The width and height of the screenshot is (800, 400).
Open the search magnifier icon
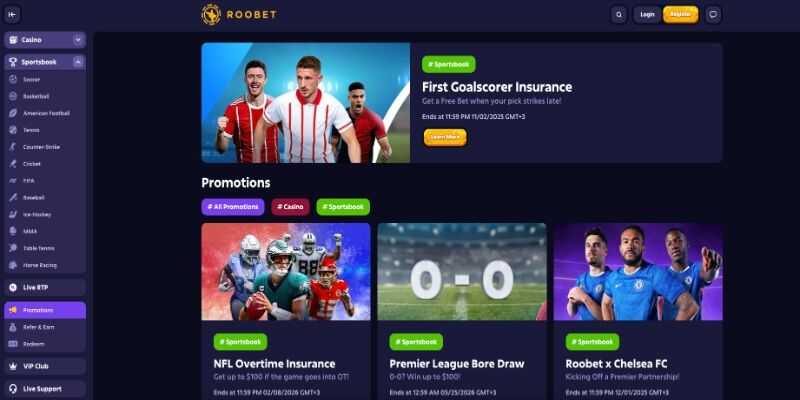(619, 15)
